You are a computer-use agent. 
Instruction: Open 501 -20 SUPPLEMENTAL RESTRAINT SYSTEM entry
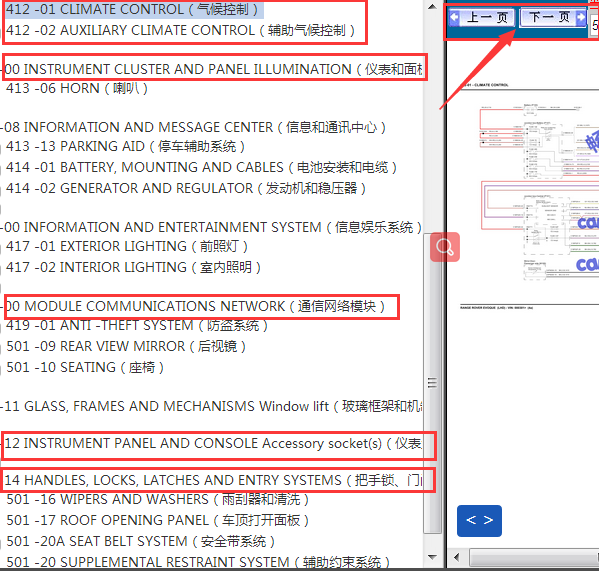click(198, 562)
